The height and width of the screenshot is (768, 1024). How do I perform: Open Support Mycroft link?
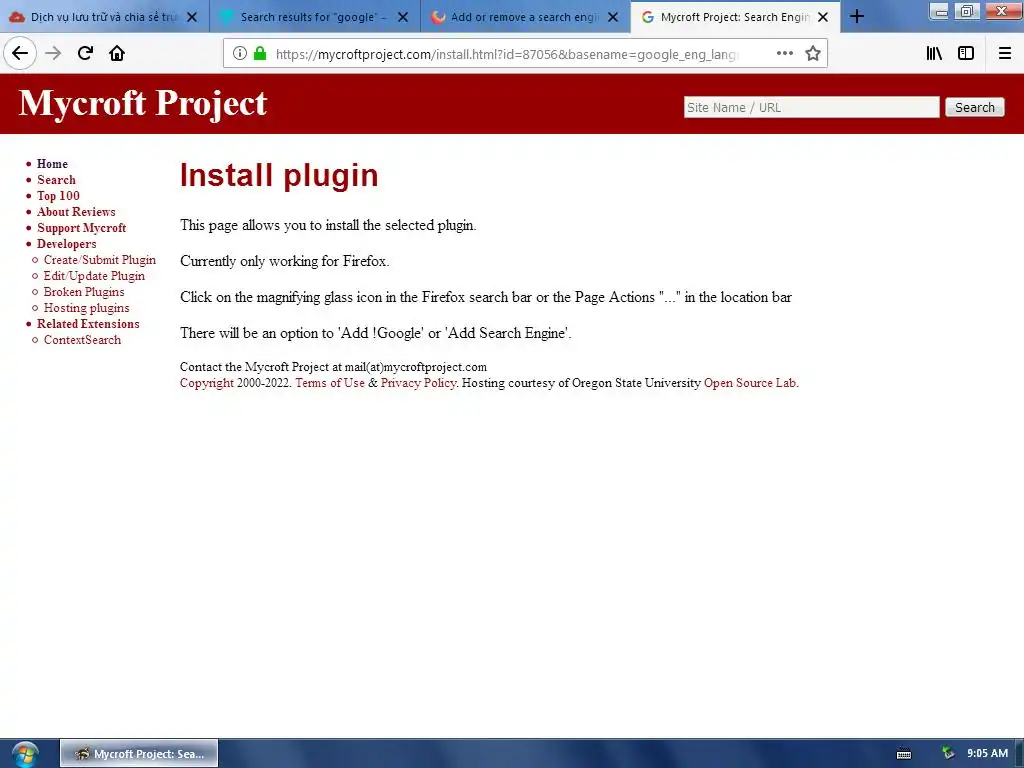(x=82, y=228)
